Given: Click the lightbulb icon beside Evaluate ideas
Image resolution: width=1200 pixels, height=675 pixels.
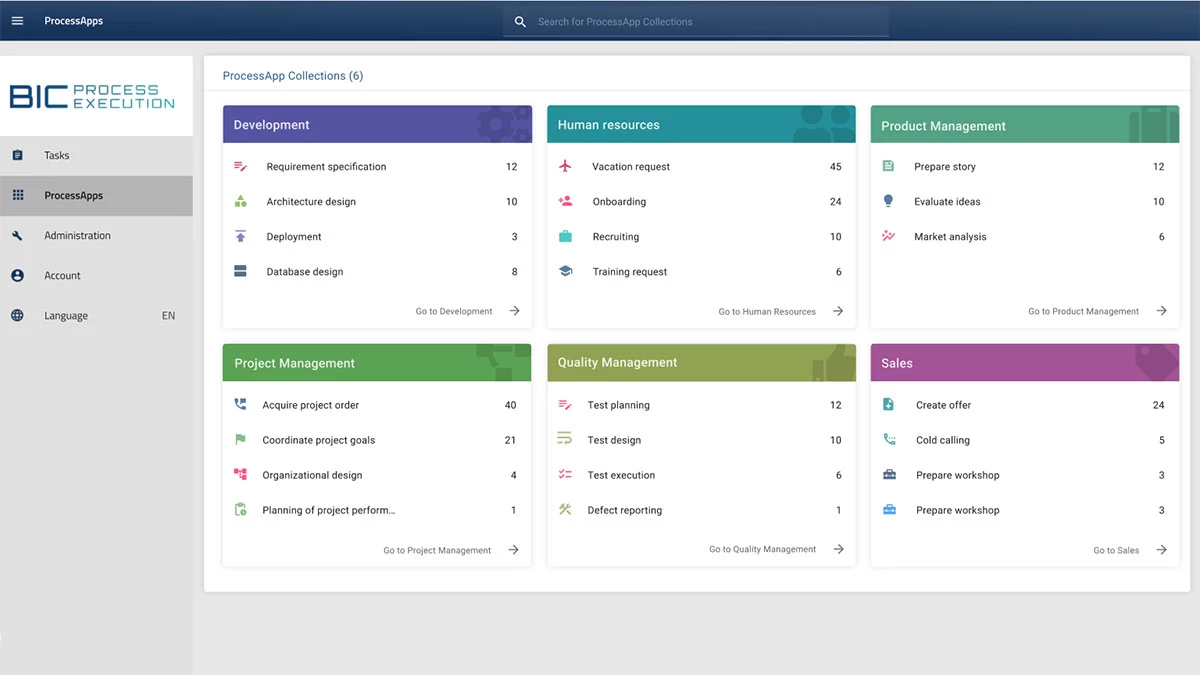Looking at the screenshot, I should coord(888,201).
